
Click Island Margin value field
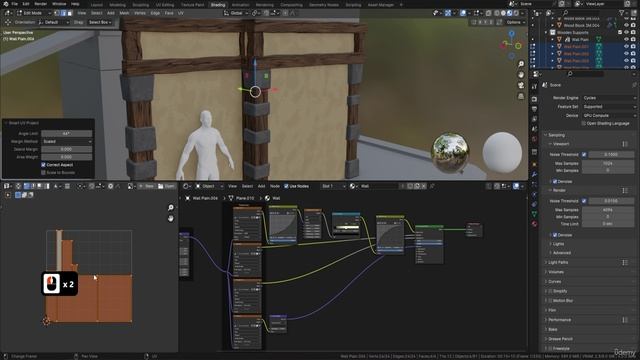coord(67,149)
